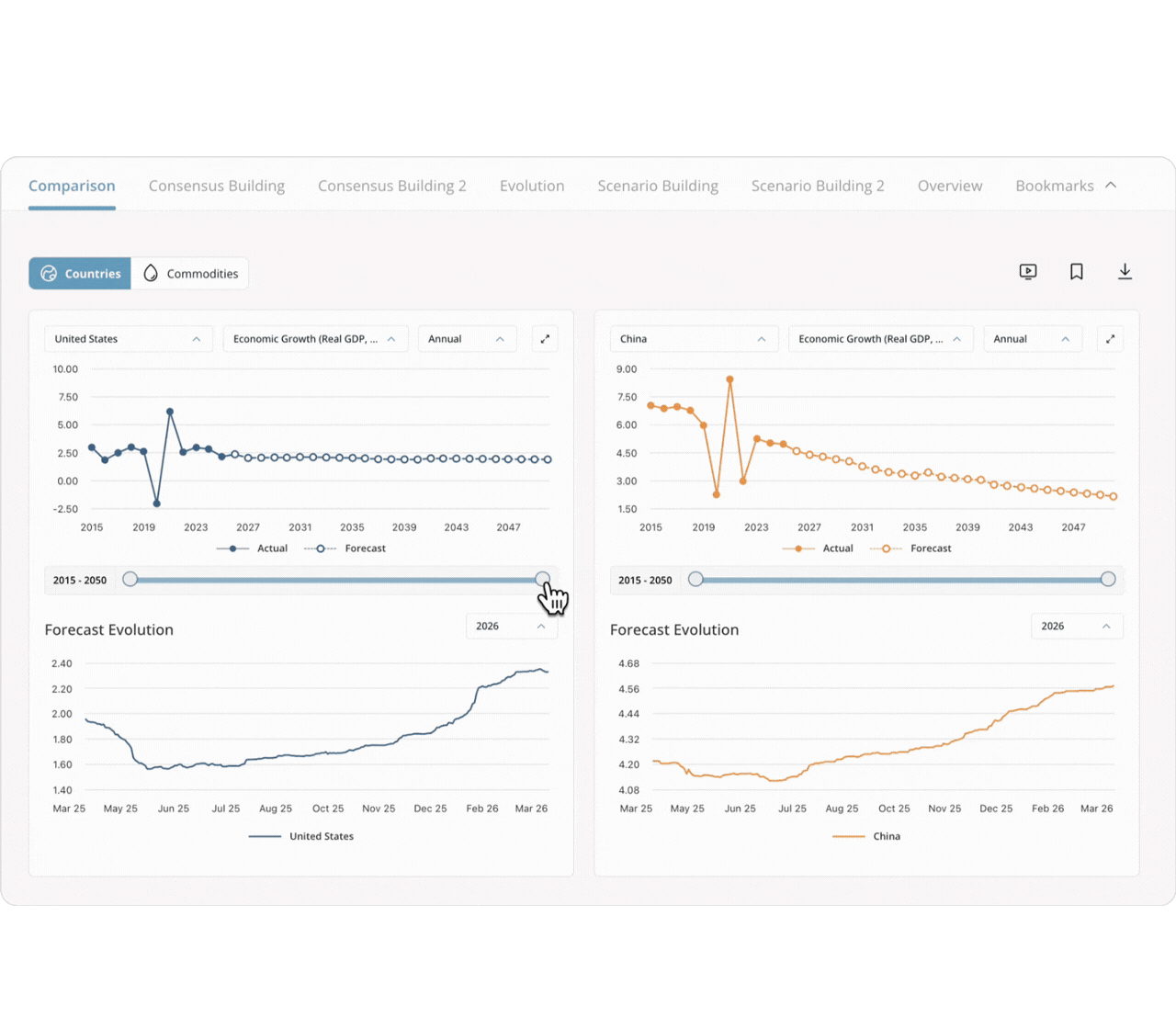
Task: Switch to Consensus Building tab
Action: pos(217,186)
